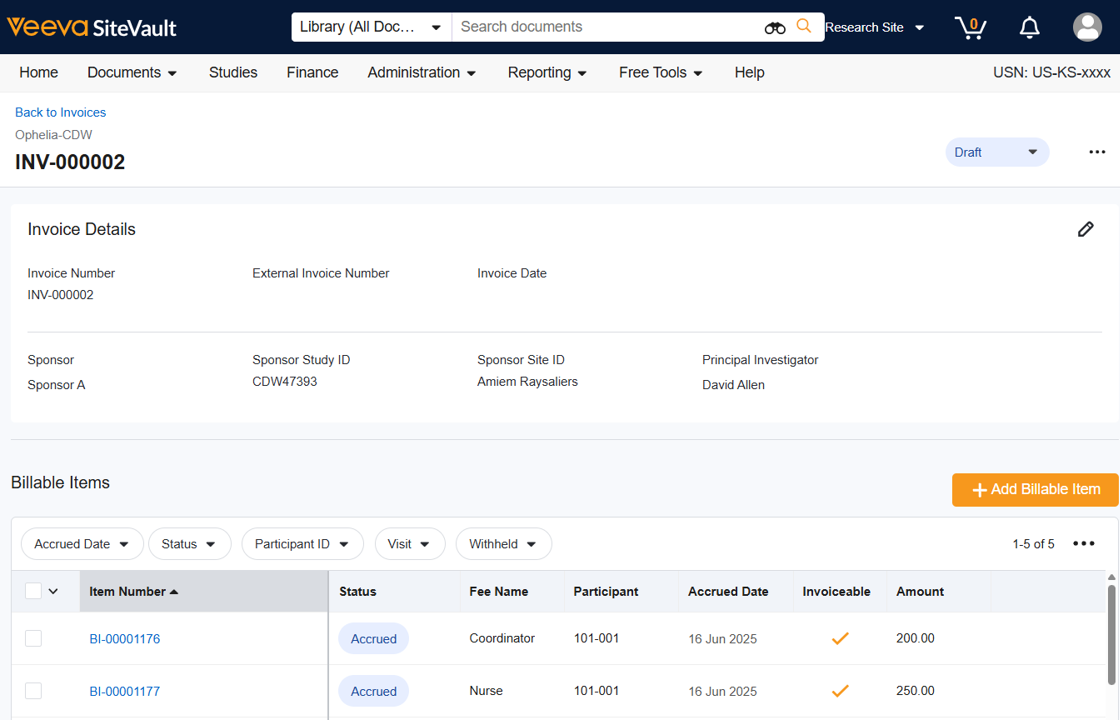Open invoice actions ellipsis beside Draft
The height and width of the screenshot is (720, 1120).
[1097, 152]
